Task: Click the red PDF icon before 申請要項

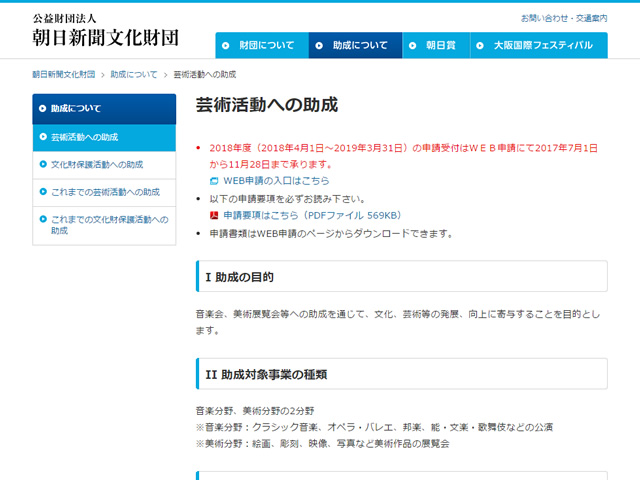Action: click(214, 215)
